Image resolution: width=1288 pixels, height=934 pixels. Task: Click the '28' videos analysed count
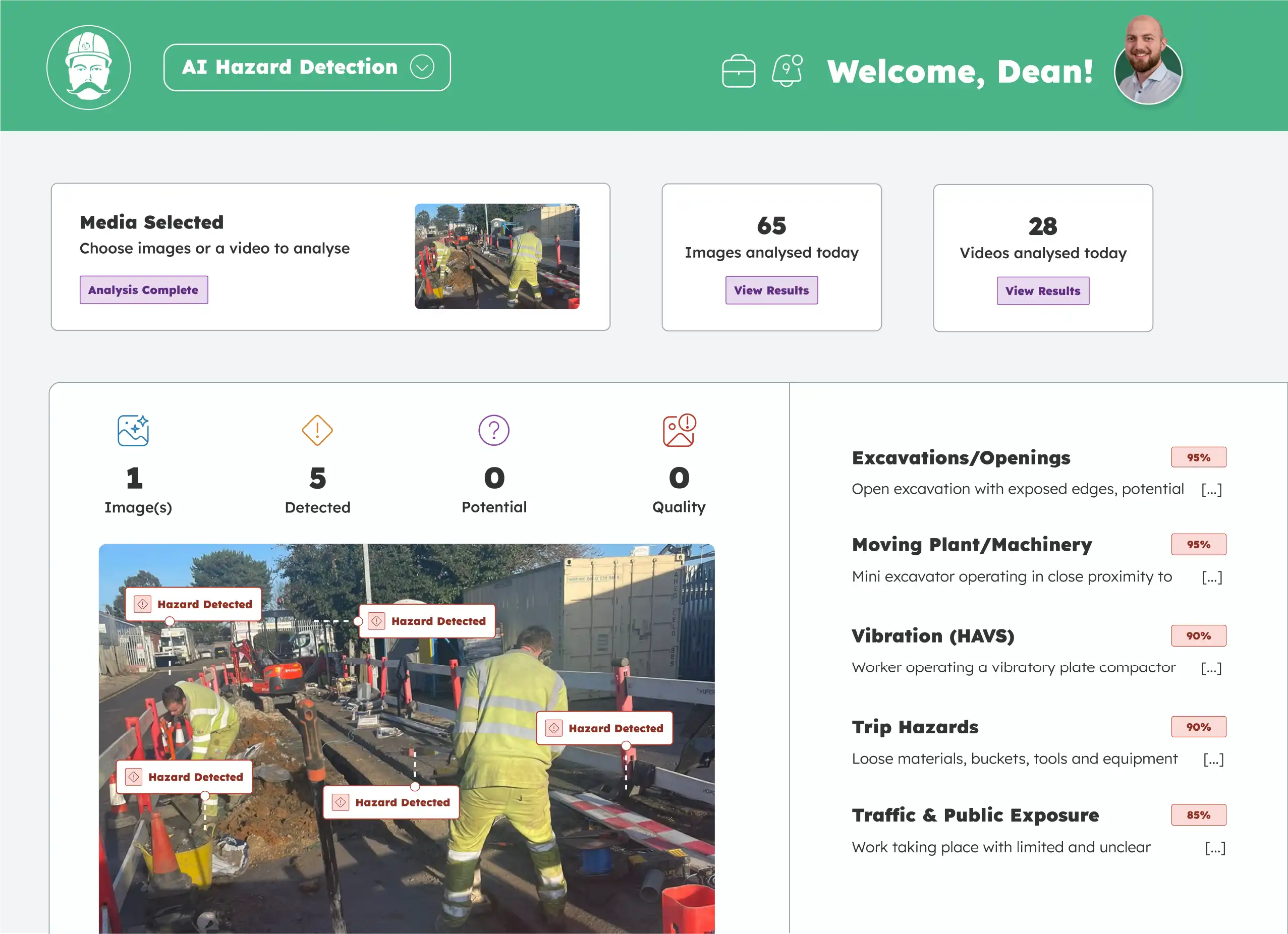click(x=1043, y=226)
